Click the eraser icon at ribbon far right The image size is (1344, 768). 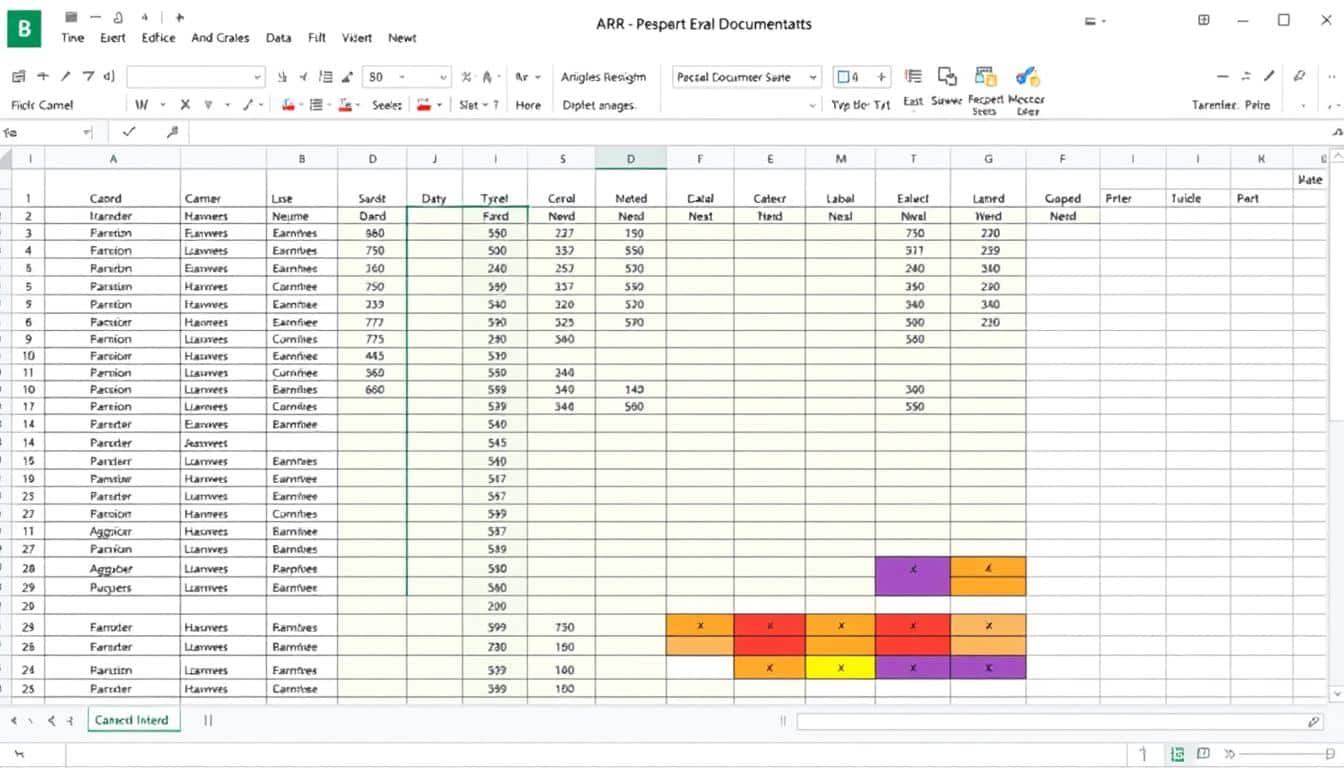point(1301,76)
